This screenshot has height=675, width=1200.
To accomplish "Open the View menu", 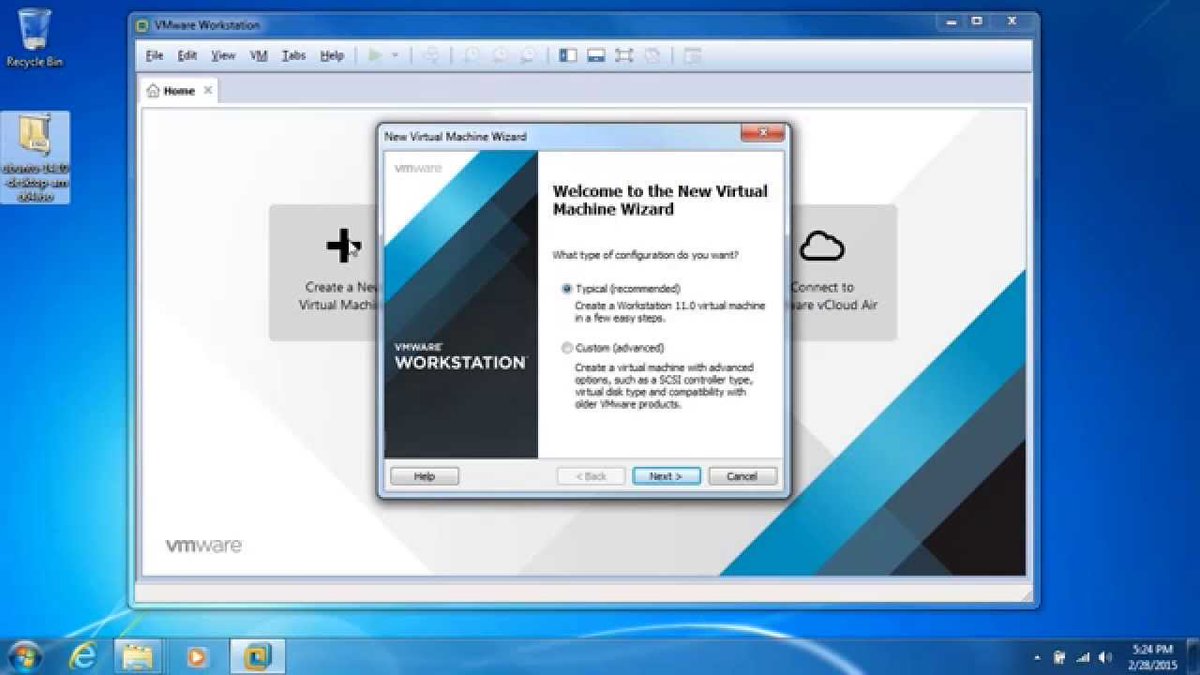I will (223, 56).
